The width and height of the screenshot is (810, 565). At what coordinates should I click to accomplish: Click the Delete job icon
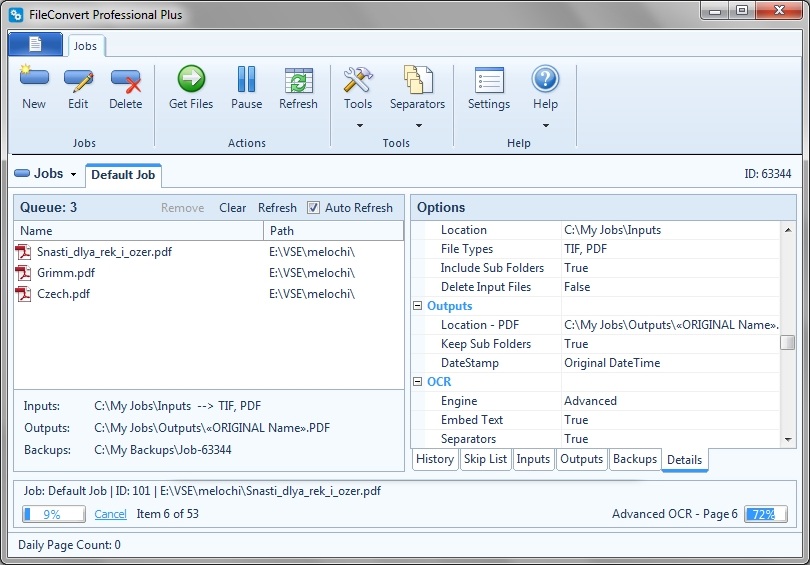tap(126, 81)
